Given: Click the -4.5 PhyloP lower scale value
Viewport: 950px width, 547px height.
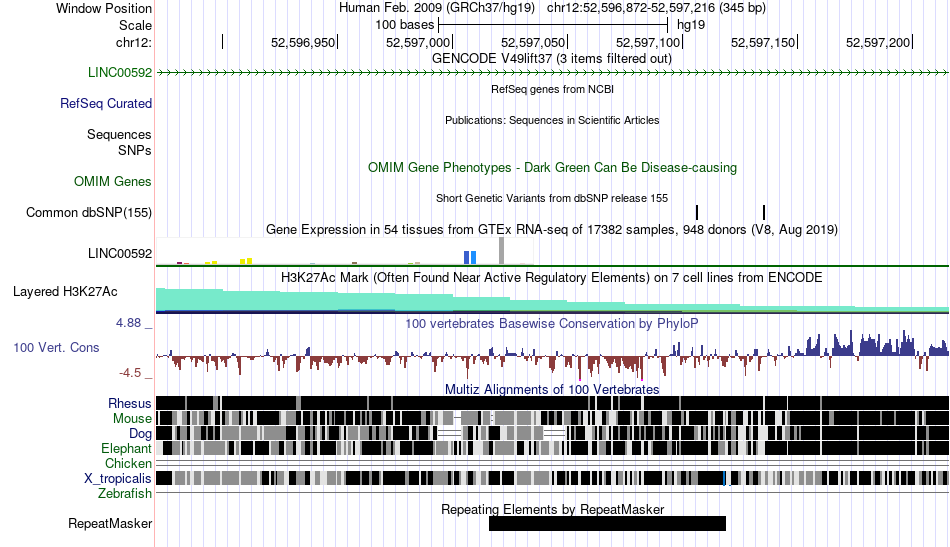Looking at the screenshot, I should click(x=130, y=373).
